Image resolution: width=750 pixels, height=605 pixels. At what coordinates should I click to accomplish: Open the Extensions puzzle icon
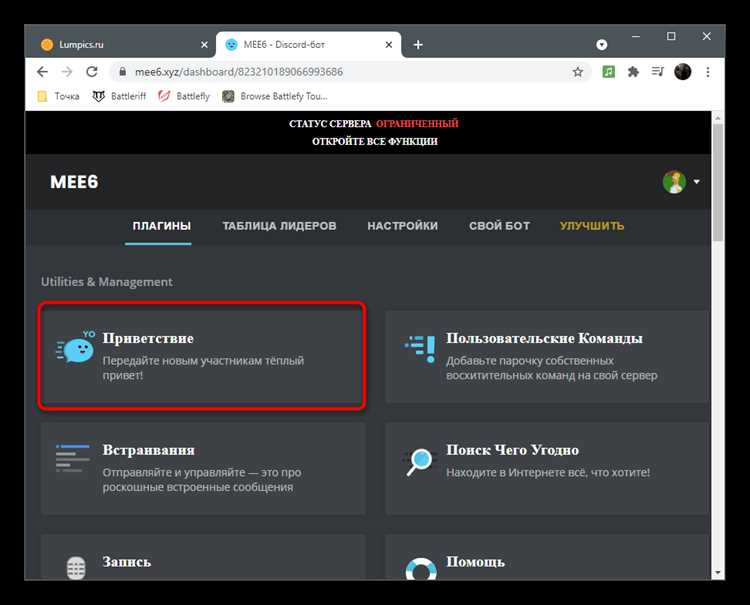click(x=633, y=72)
